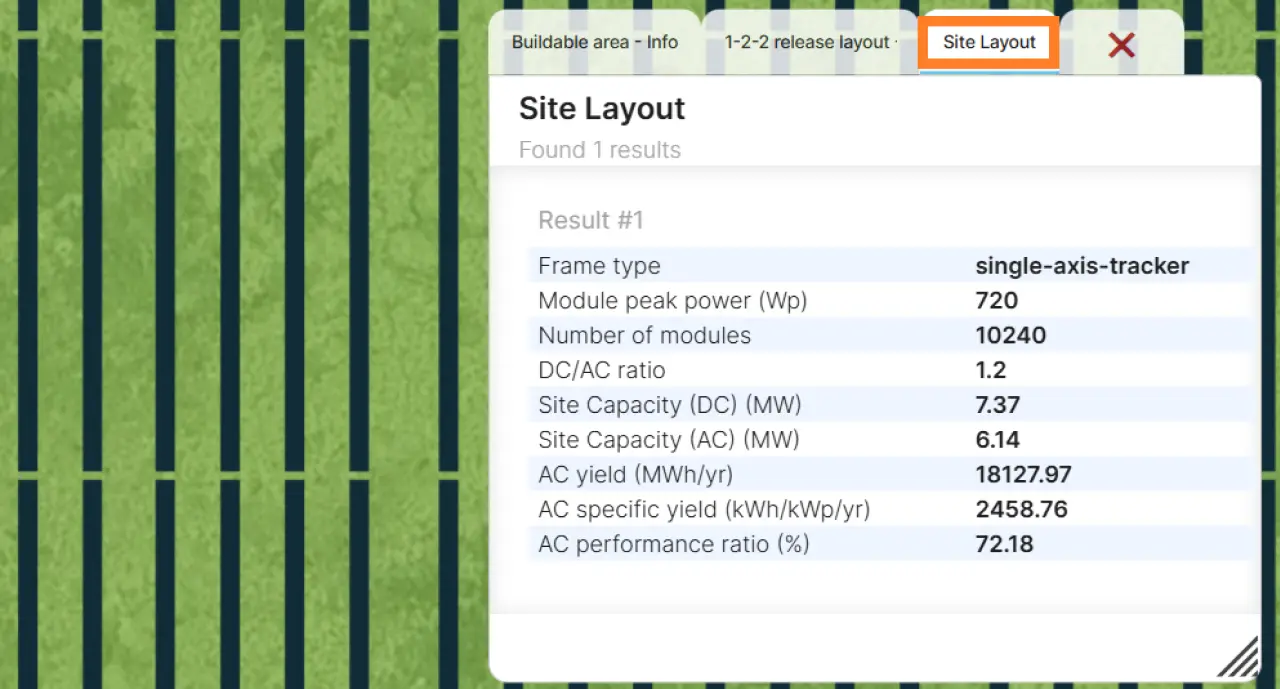The height and width of the screenshot is (689, 1280).
Task: Select the Site Layout tab
Action: [989, 42]
